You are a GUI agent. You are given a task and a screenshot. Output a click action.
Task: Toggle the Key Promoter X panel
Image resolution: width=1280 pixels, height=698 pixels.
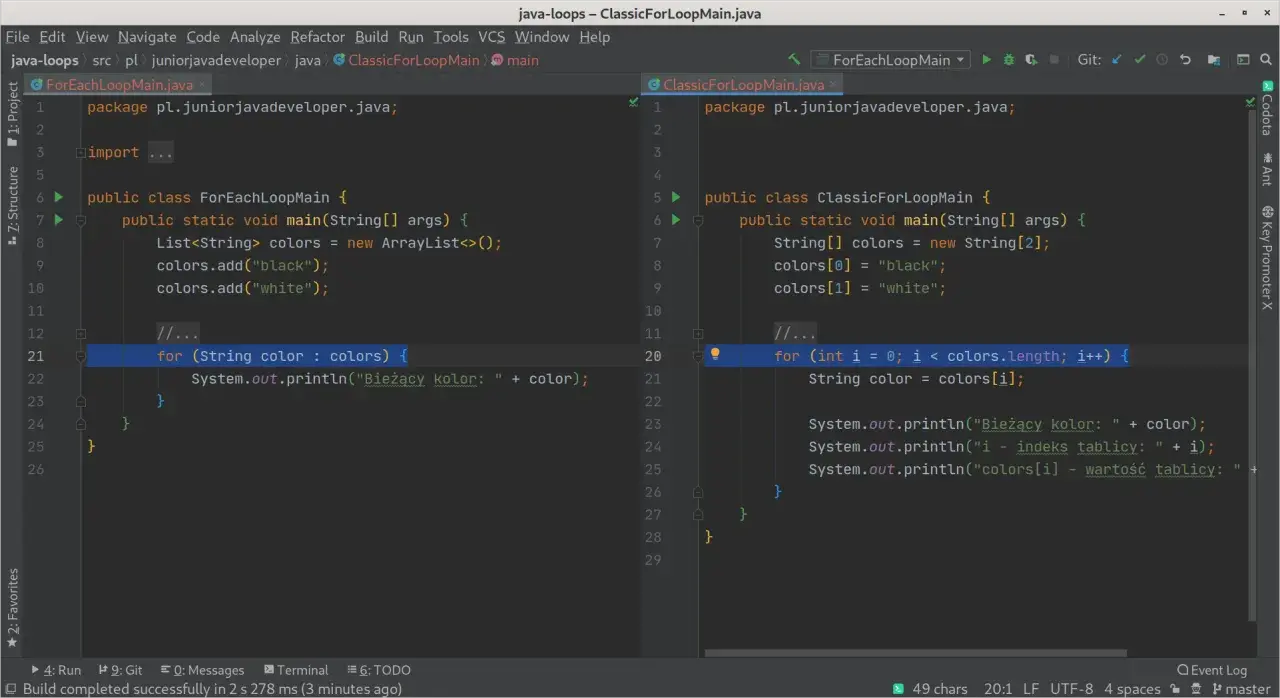click(x=1267, y=258)
